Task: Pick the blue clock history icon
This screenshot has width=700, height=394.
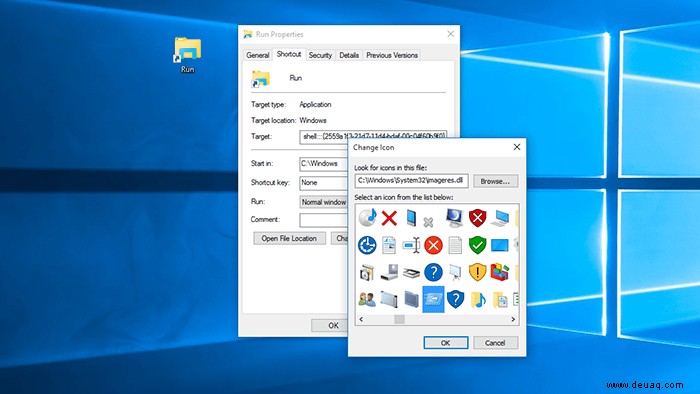Action: click(x=367, y=245)
